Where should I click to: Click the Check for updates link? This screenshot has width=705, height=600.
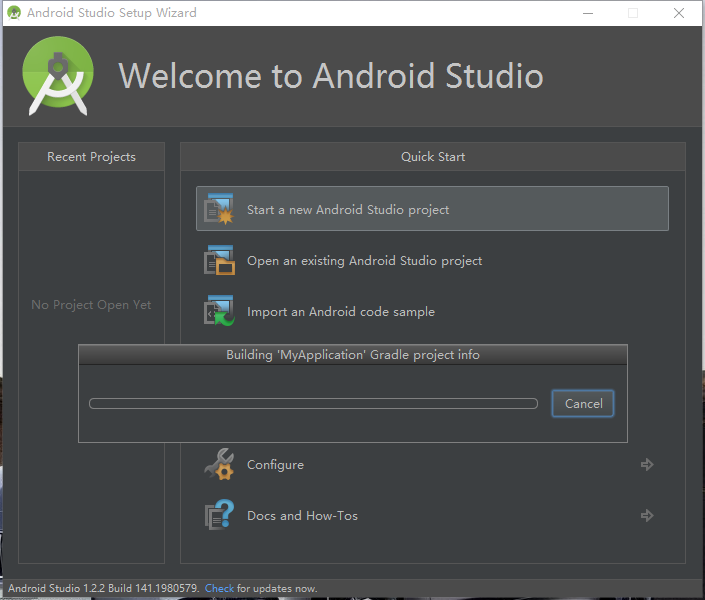point(219,588)
